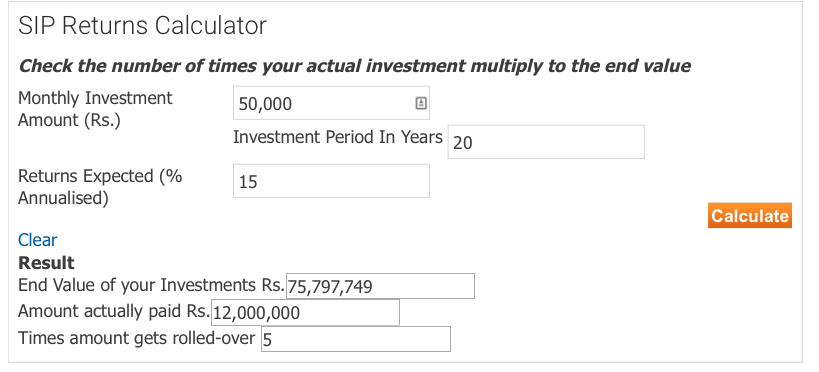Click the italic instruction sentence below the heading
The image size is (819, 372).
coord(355,66)
